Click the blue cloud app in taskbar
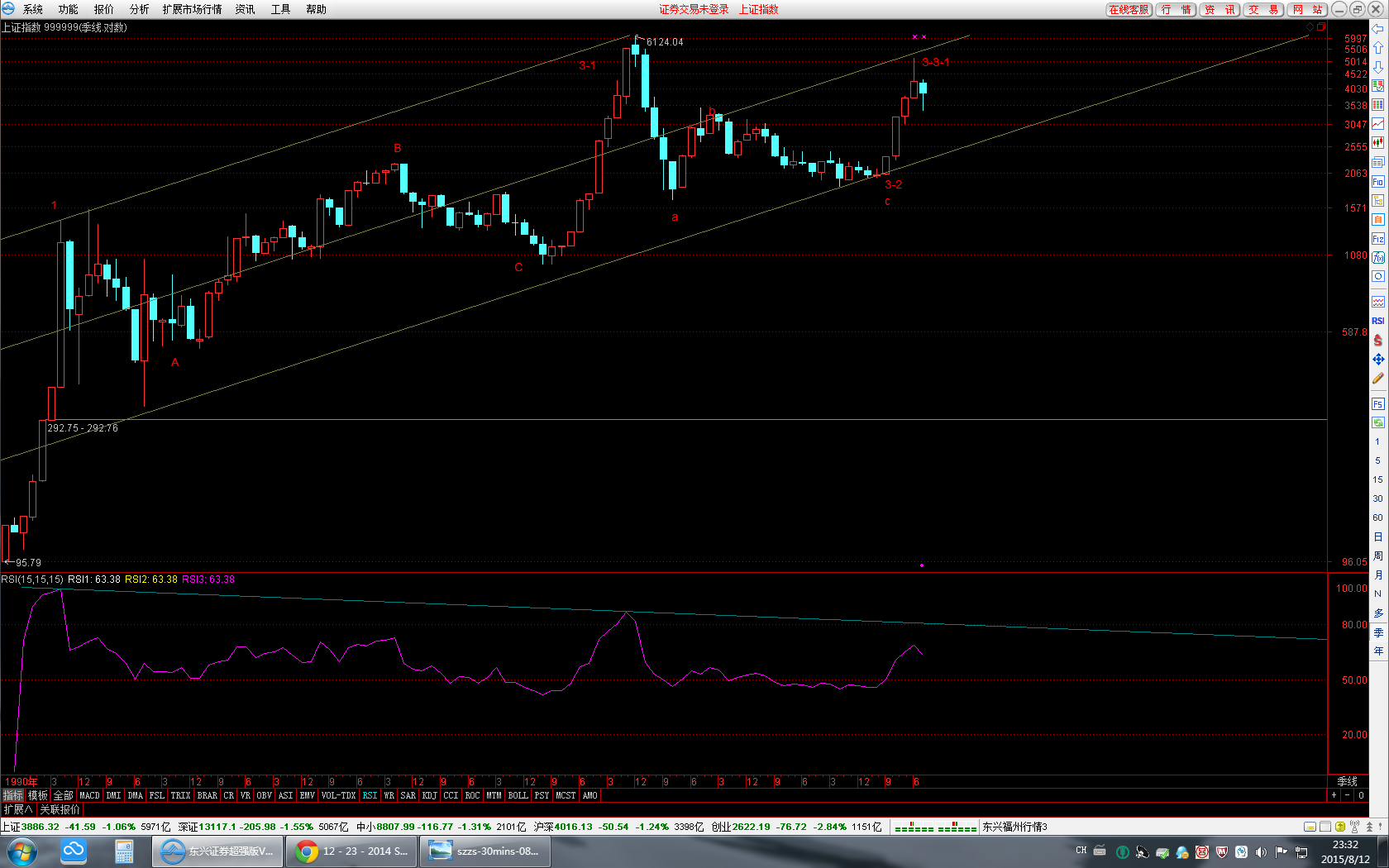Screen dimensions: 1389x868 point(74,851)
